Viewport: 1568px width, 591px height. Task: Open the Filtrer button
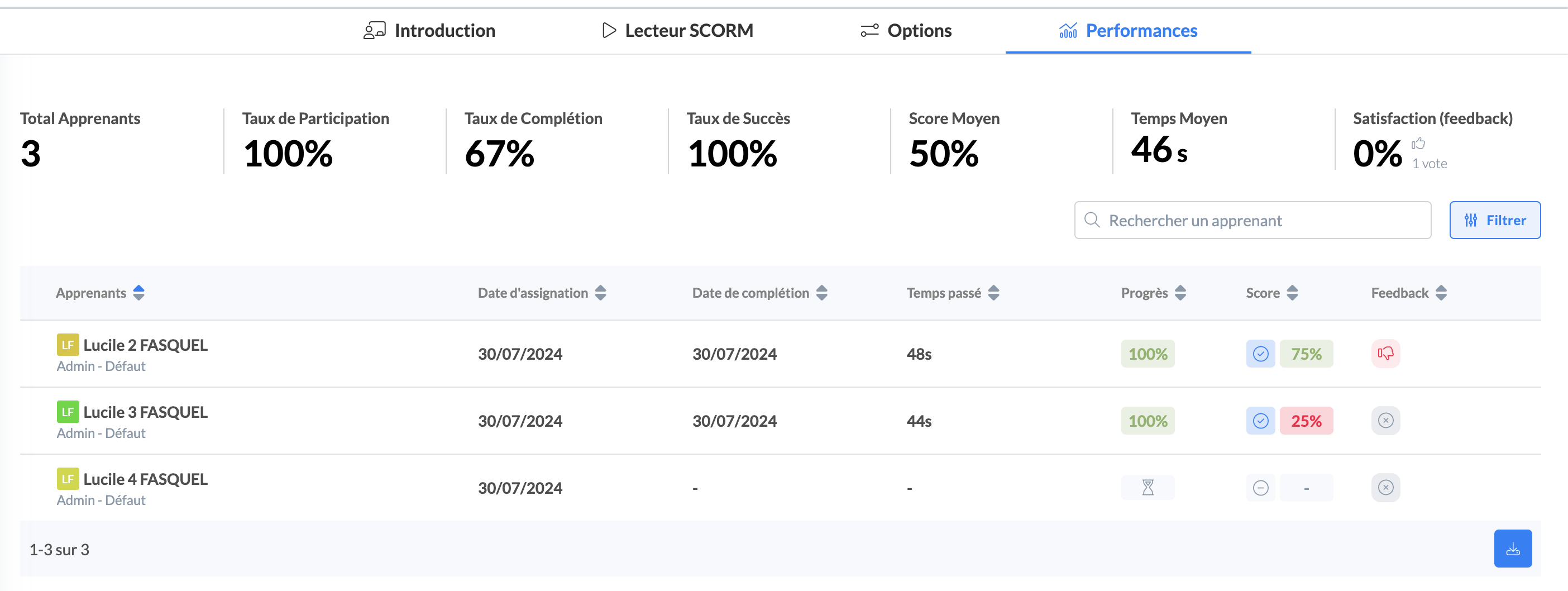tap(1494, 220)
